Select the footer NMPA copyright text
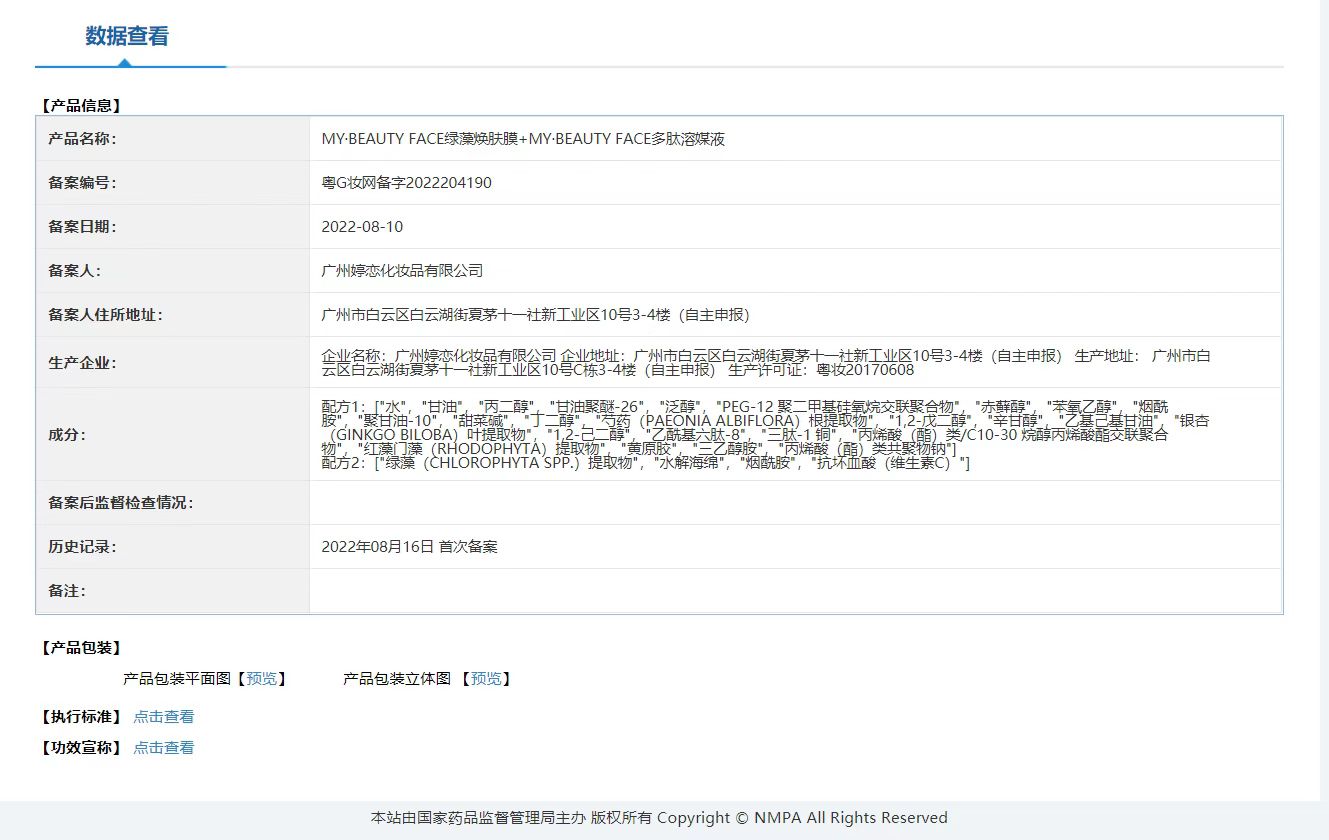 (659, 818)
